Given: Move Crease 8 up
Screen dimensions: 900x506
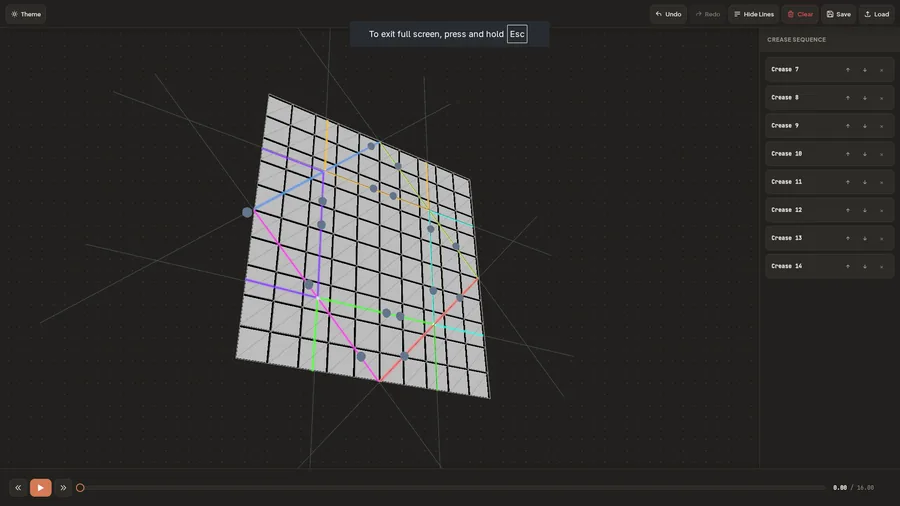Looking at the screenshot, I should click(848, 98).
